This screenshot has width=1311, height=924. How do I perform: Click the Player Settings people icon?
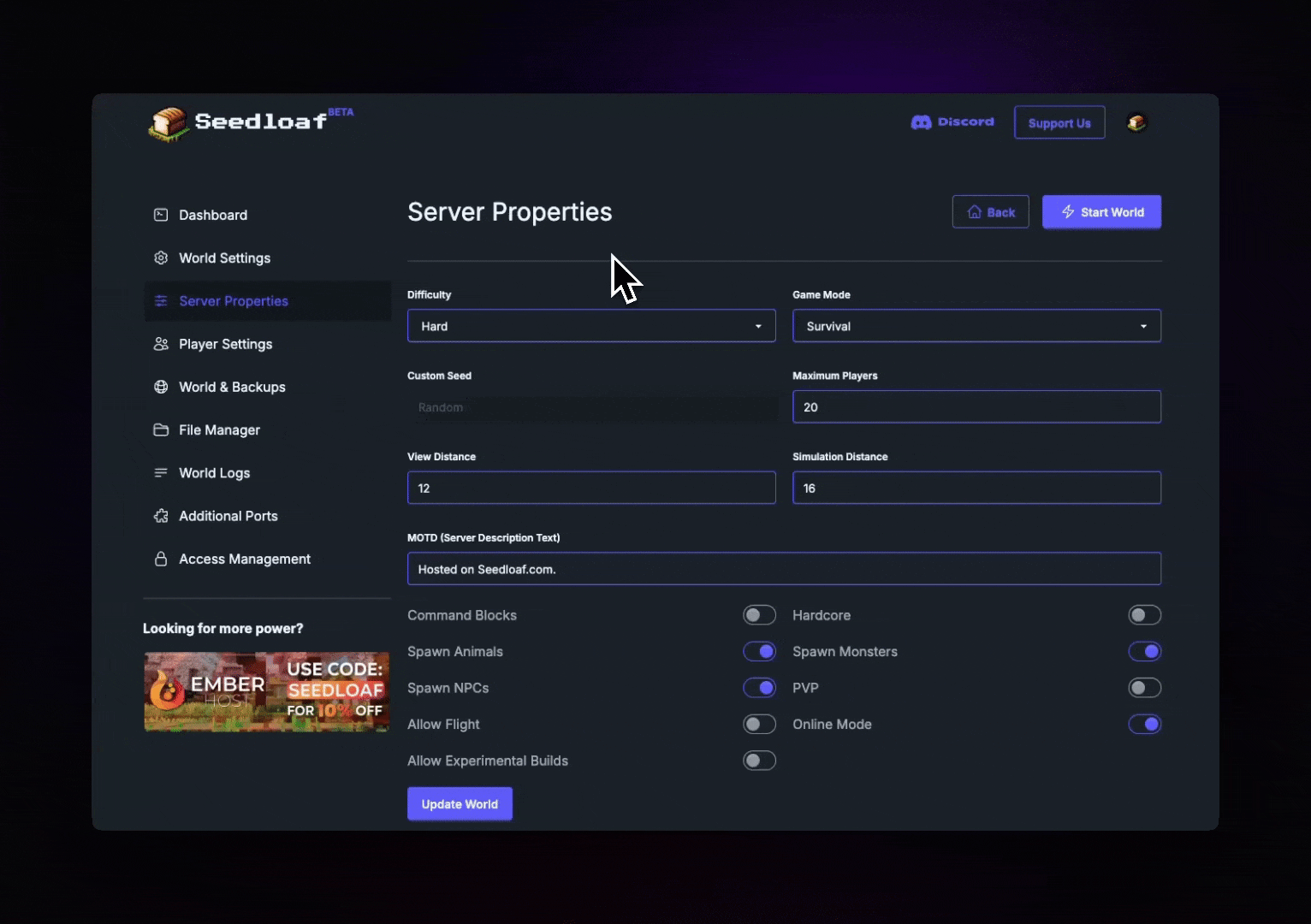161,344
